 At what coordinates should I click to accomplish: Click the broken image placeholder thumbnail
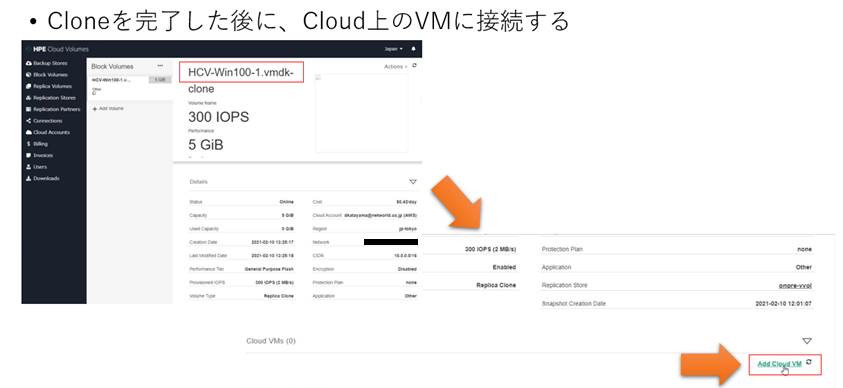point(361,114)
